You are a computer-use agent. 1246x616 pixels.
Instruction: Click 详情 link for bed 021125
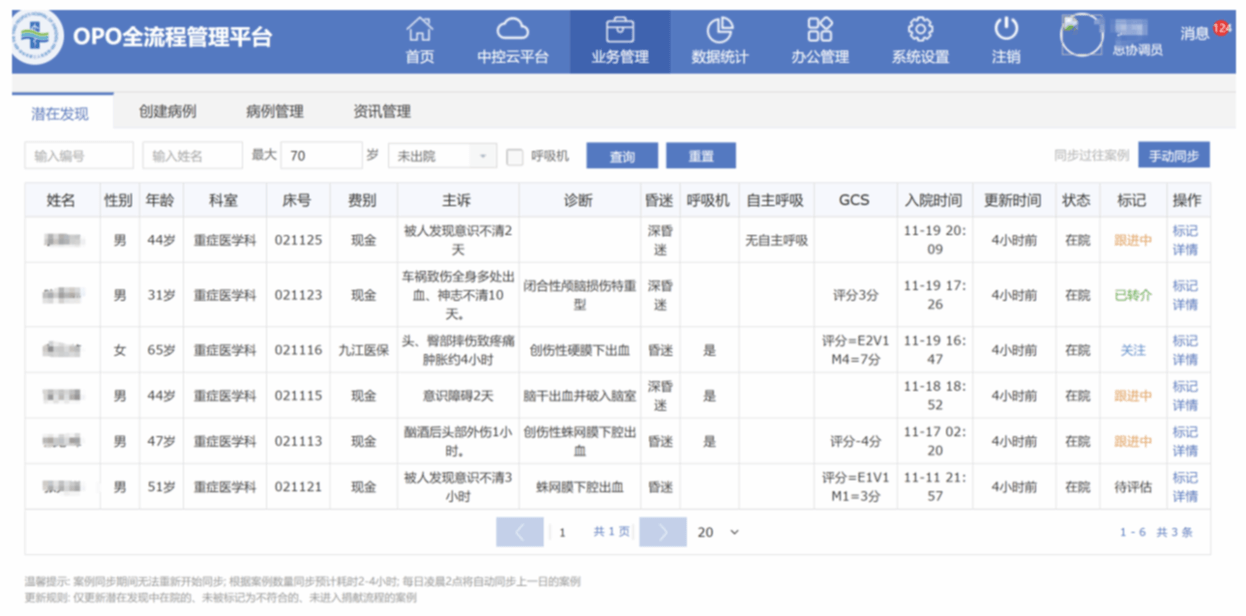pyautogui.click(x=1185, y=250)
